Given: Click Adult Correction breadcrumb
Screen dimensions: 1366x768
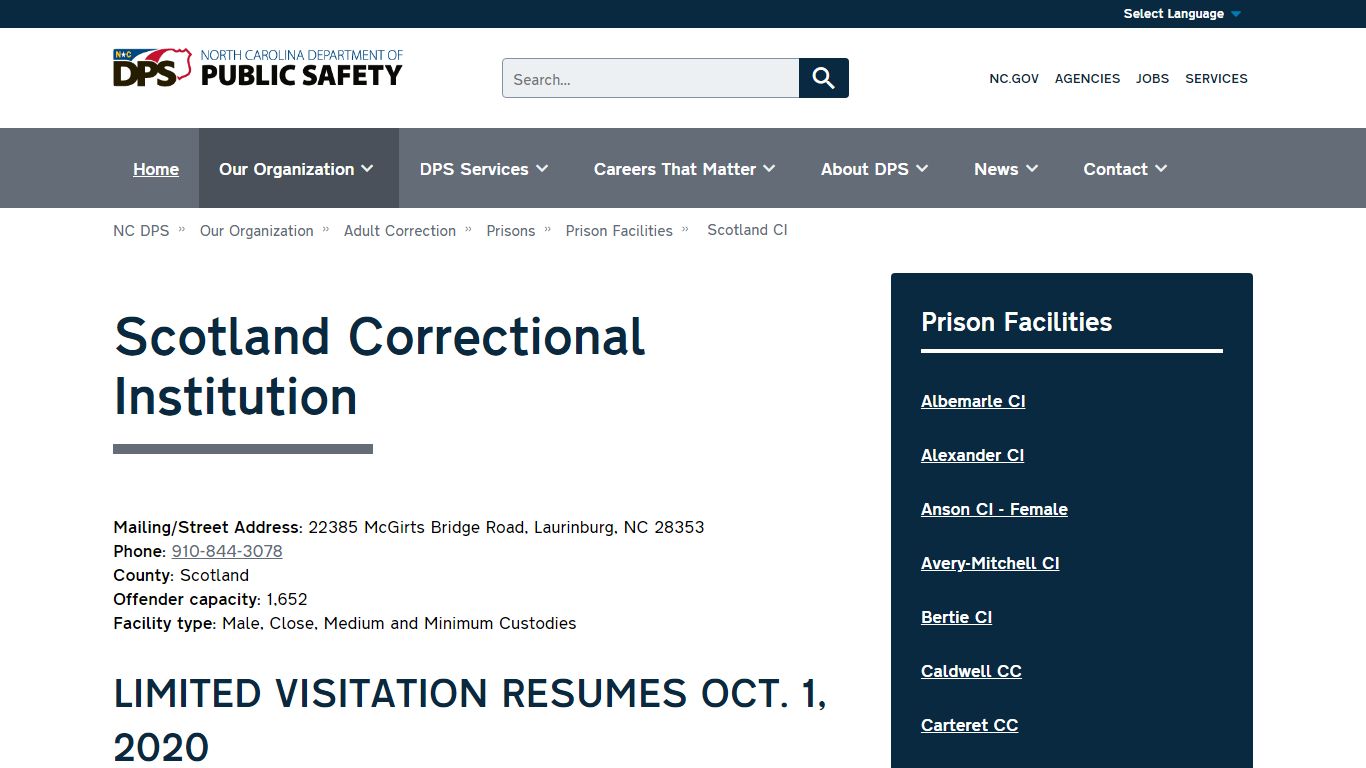Looking at the screenshot, I should [400, 231].
